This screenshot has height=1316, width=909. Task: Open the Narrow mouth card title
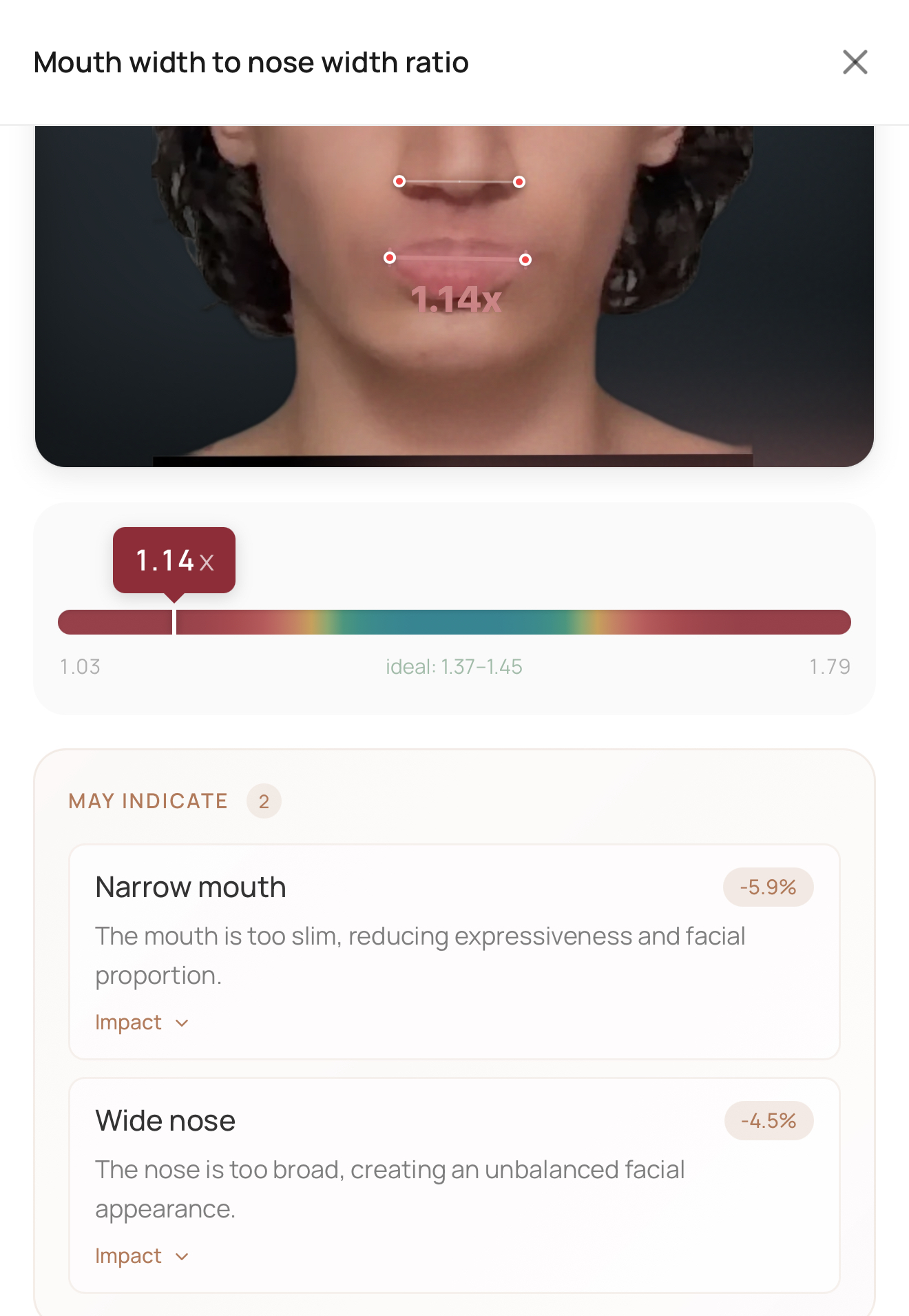click(191, 887)
